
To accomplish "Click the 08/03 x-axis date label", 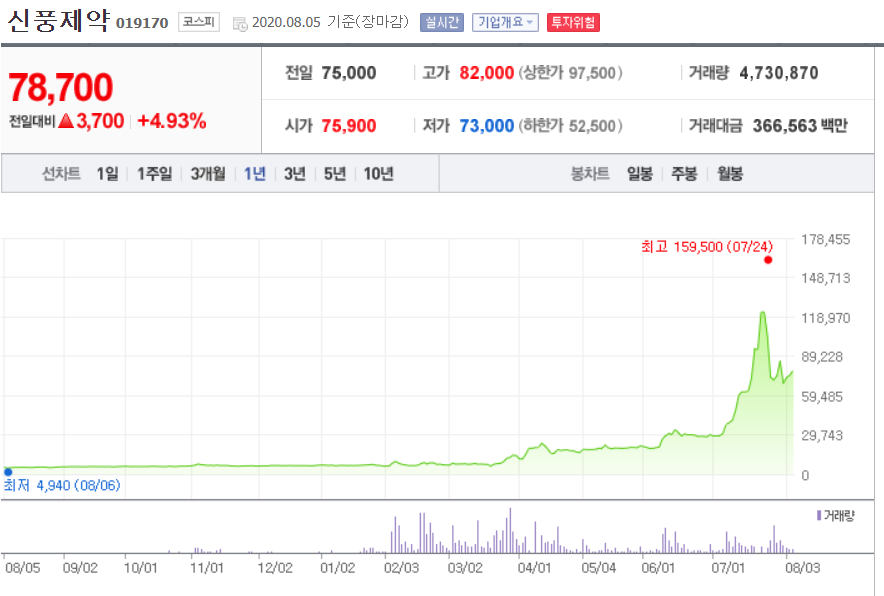I will (803, 568).
